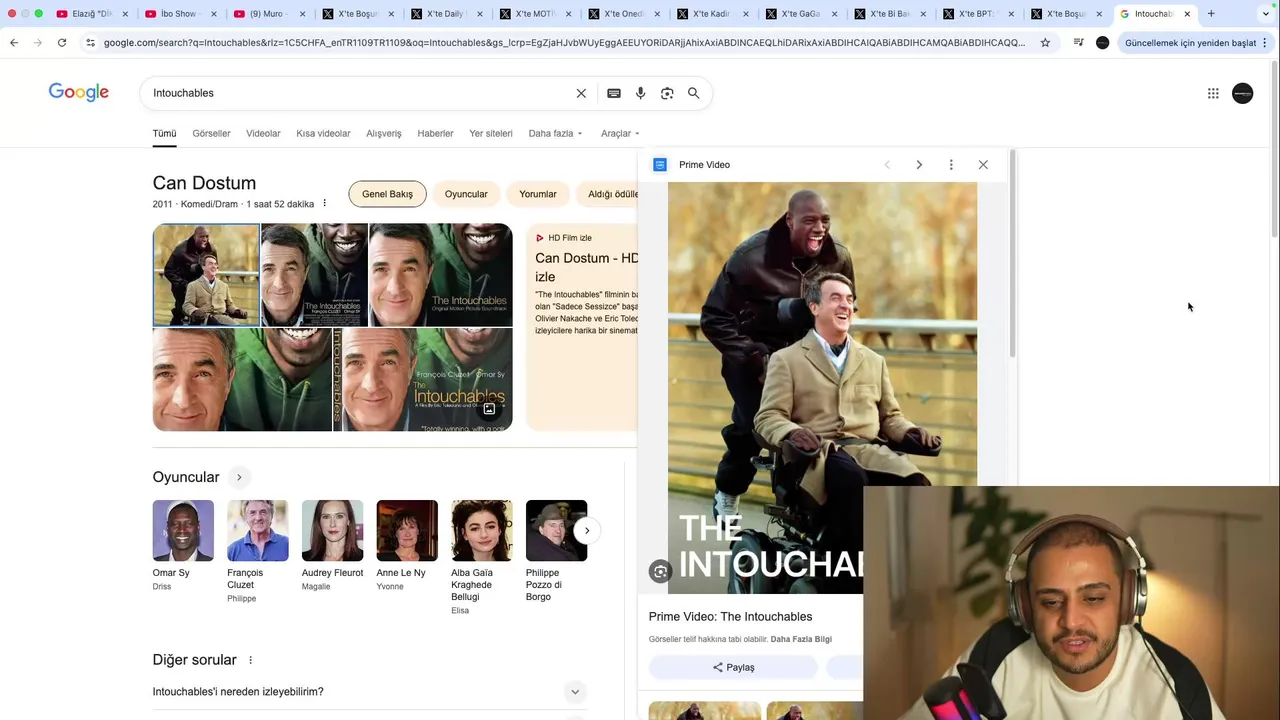
Task: Switch to the Kısa videolar tab
Action: pyautogui.click(x=323, y=133)
